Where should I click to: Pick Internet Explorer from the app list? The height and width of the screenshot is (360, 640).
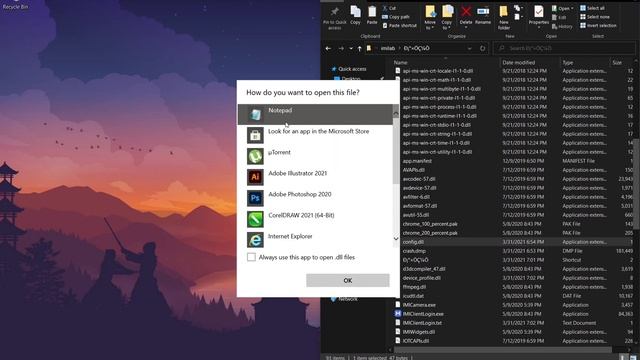point(315,240)
